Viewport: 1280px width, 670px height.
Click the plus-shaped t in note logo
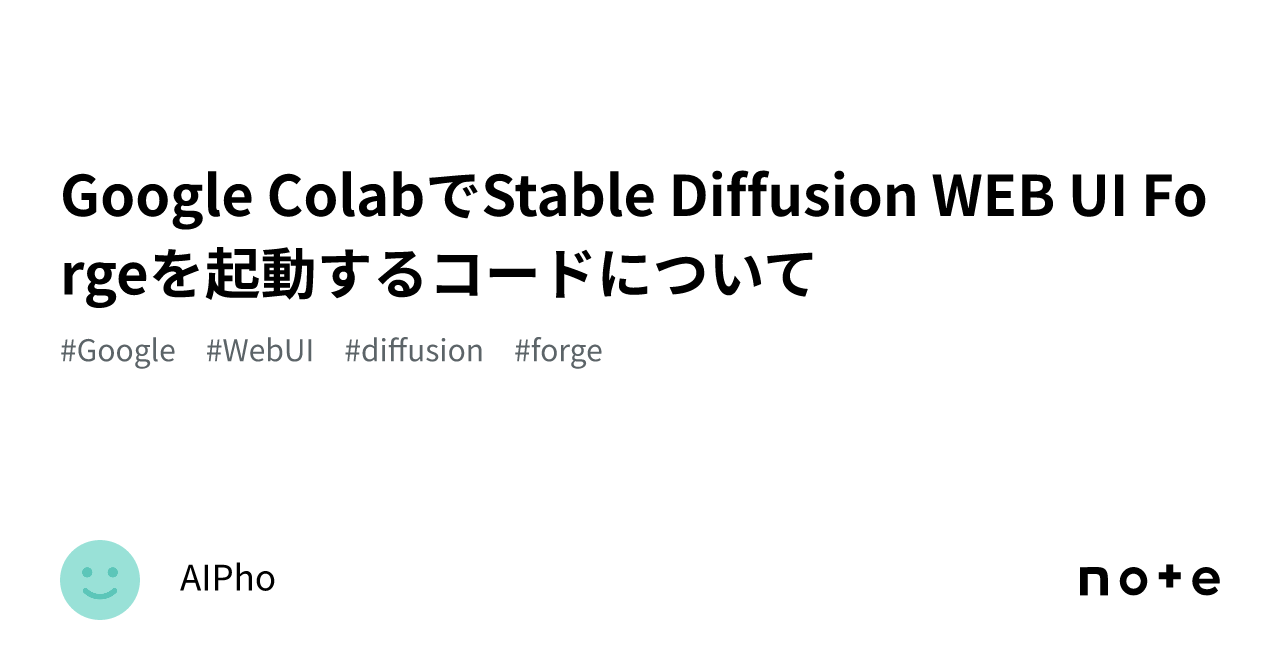tap(1172, 579)
